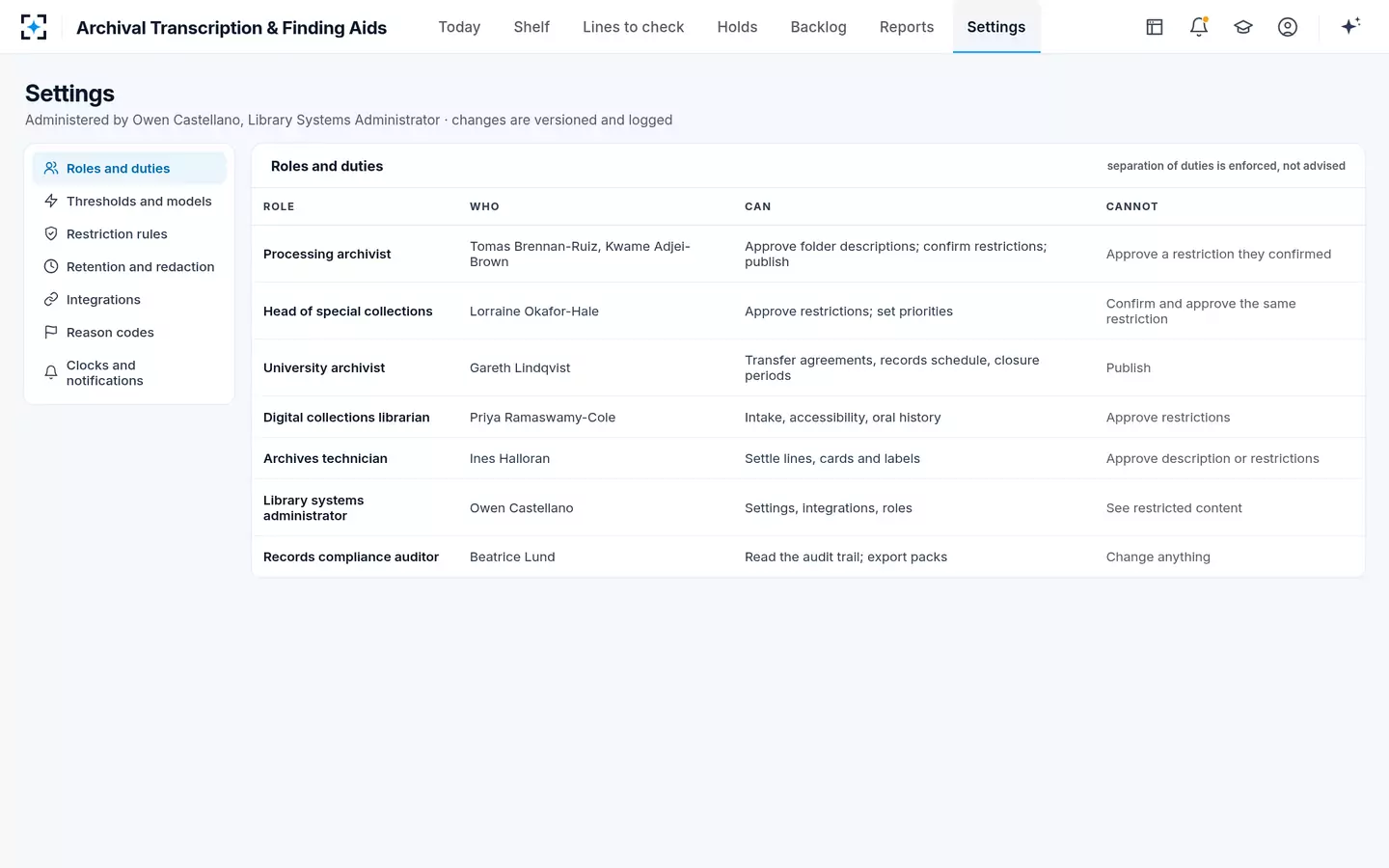
Task: Open the Reports tab
Action: pyautogui.click(x=907, y=27)
